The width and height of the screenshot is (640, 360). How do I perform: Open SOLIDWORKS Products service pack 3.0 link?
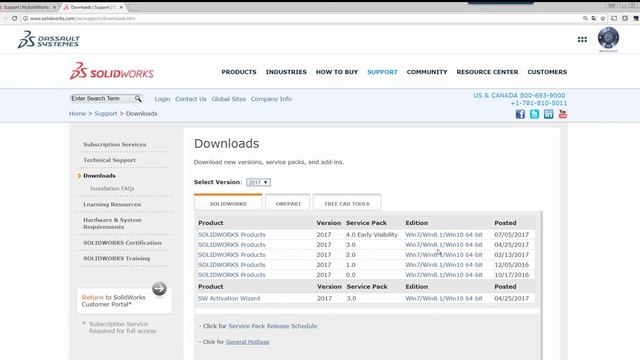(x=232, y=244)
